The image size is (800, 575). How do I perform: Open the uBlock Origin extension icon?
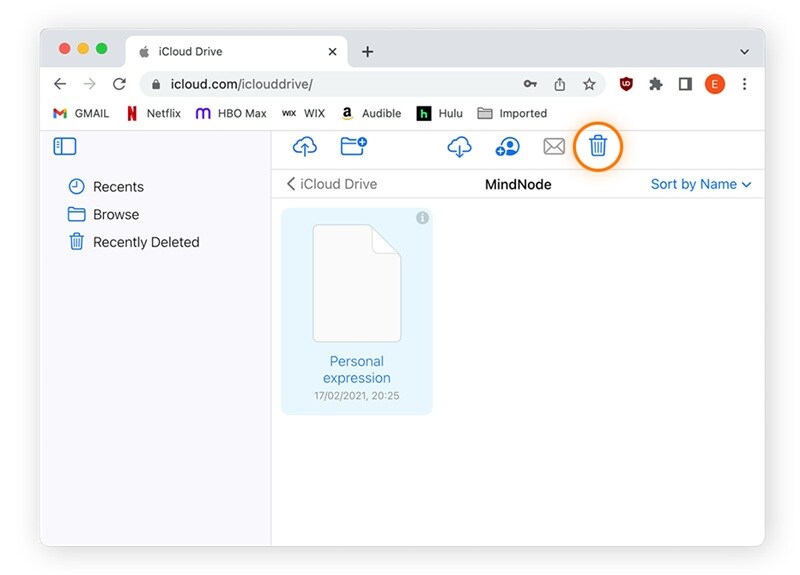[626, 84]
